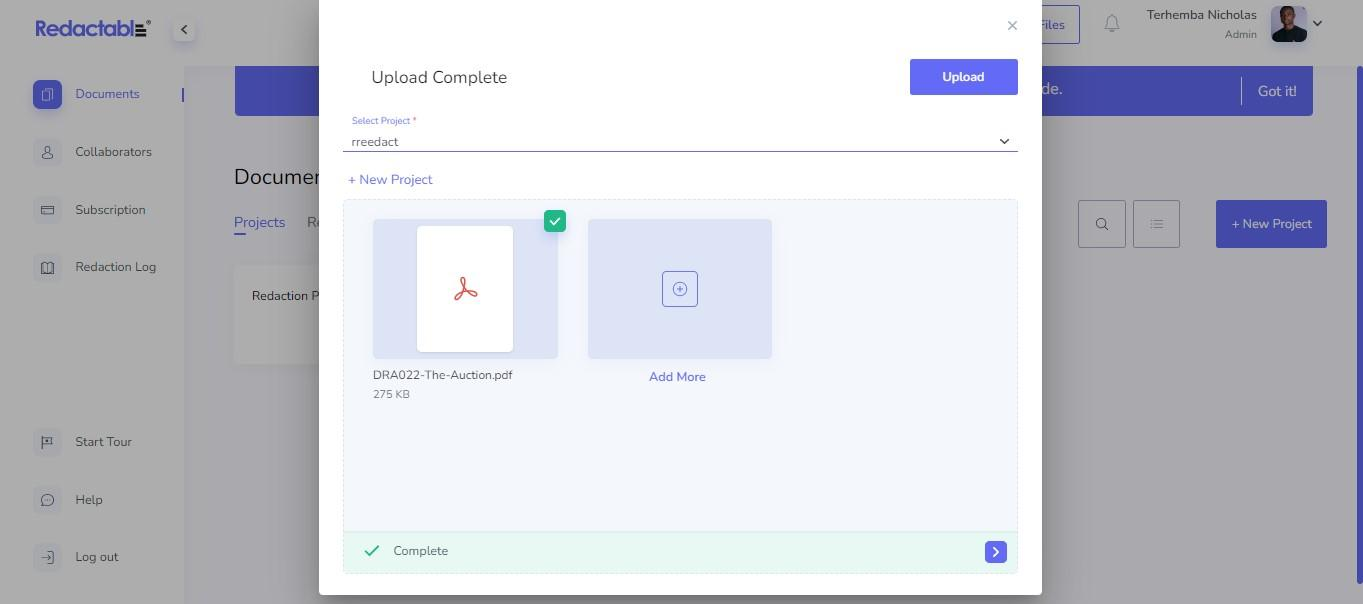
Task: Click the DRA022-The-Auction.pdf file name
Action: 442,375
